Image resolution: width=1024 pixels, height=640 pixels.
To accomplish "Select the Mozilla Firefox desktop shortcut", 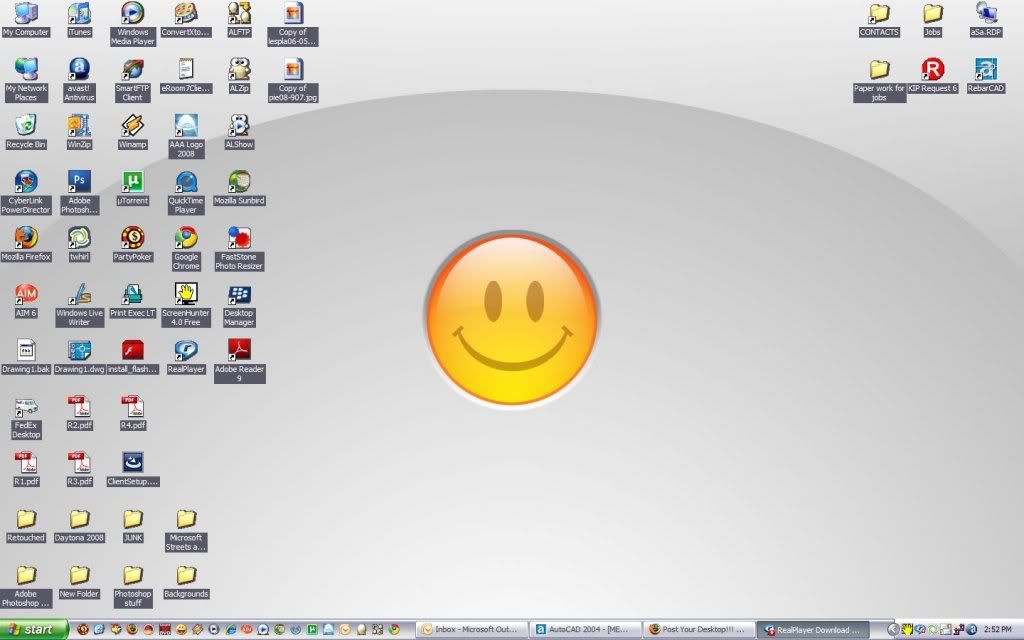I will [25, 244].
